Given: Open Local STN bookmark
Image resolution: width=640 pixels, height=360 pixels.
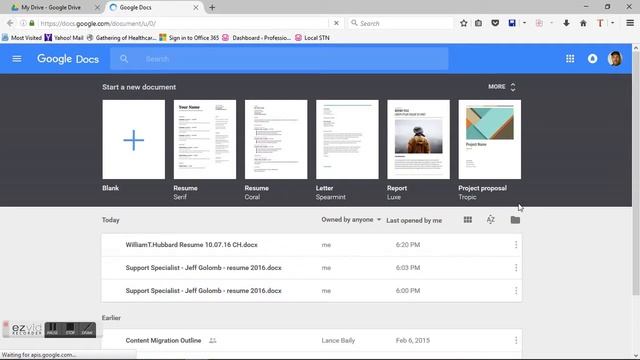Looking at the screenshot, I should (312, 38).
